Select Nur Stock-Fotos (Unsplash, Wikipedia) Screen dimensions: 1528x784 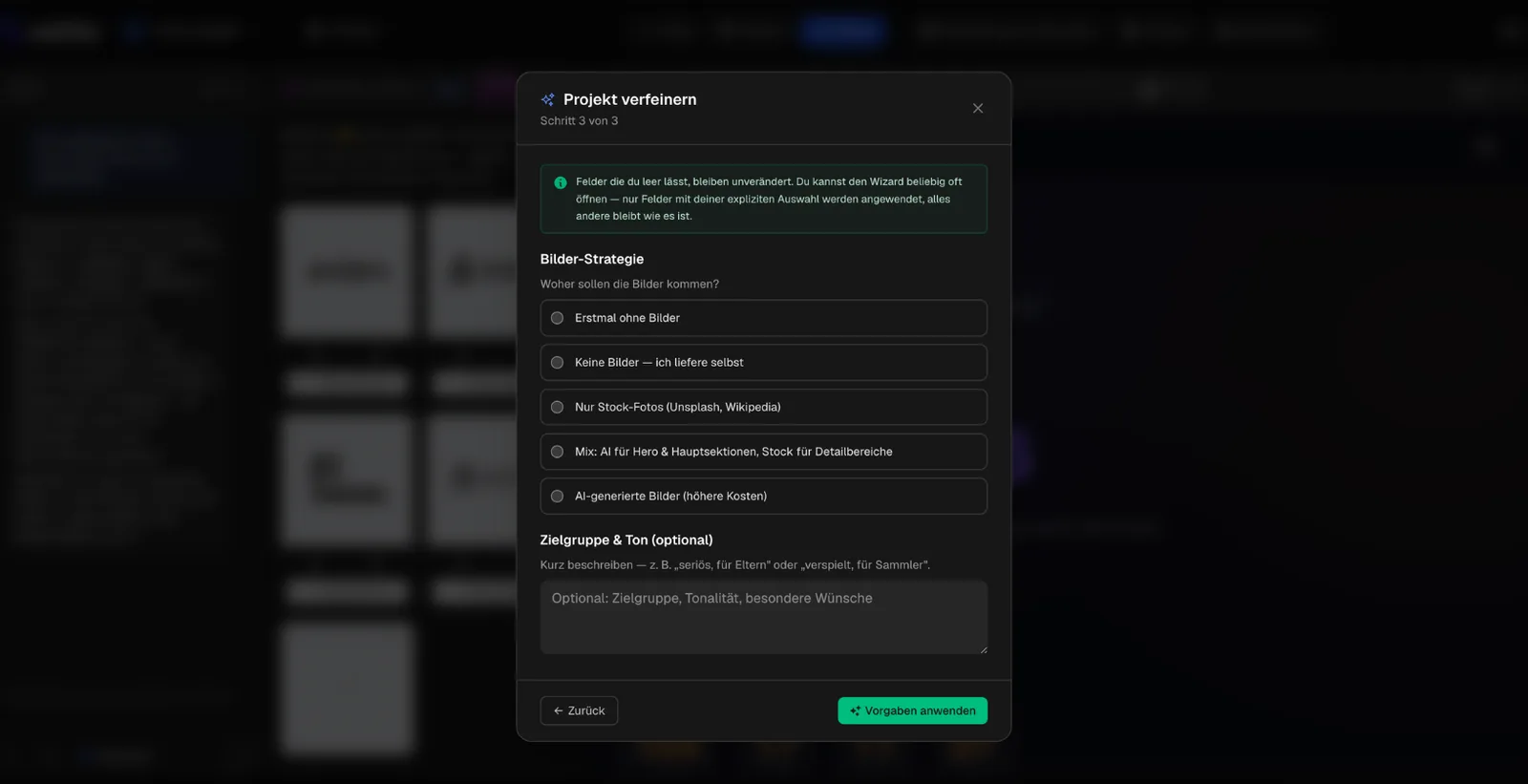pyautogui.click(x=763, y=407)
